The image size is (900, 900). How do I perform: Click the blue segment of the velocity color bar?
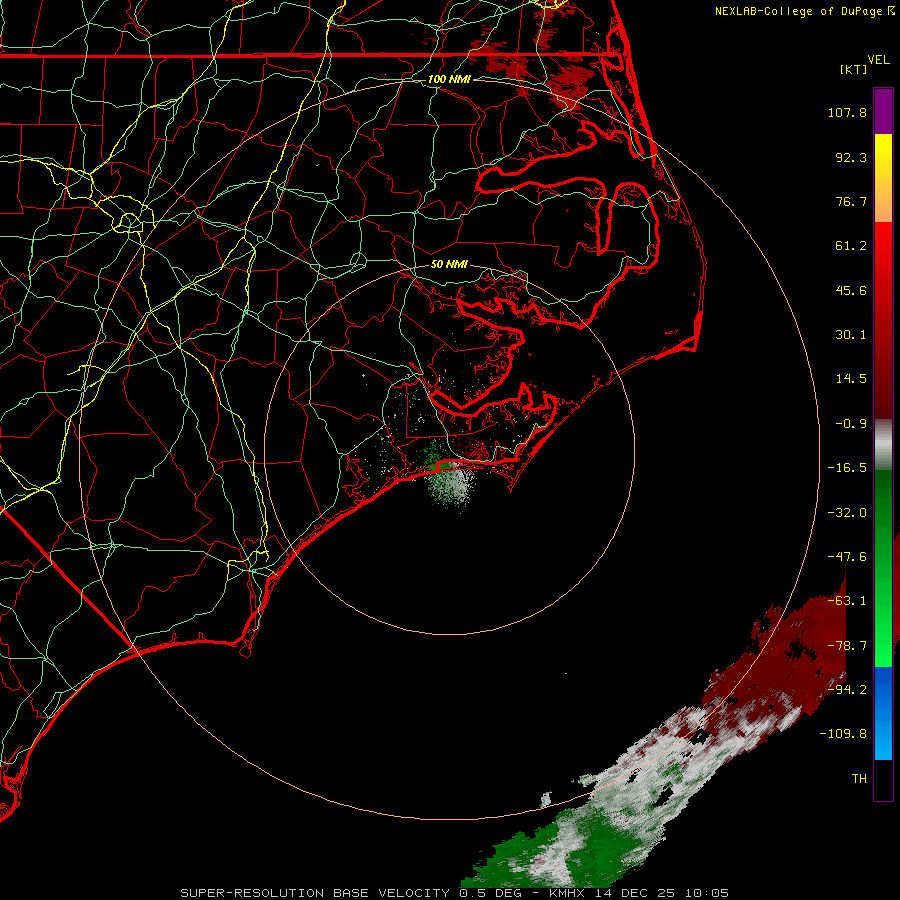click(x=883, y=713)
